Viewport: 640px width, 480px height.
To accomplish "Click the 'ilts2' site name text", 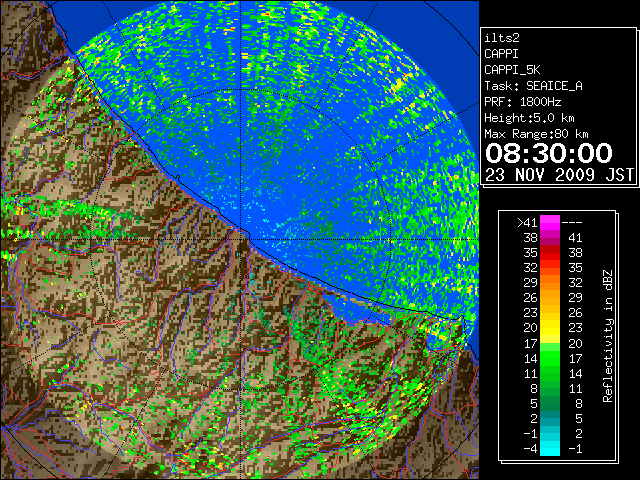I will (x=502, y=38).
